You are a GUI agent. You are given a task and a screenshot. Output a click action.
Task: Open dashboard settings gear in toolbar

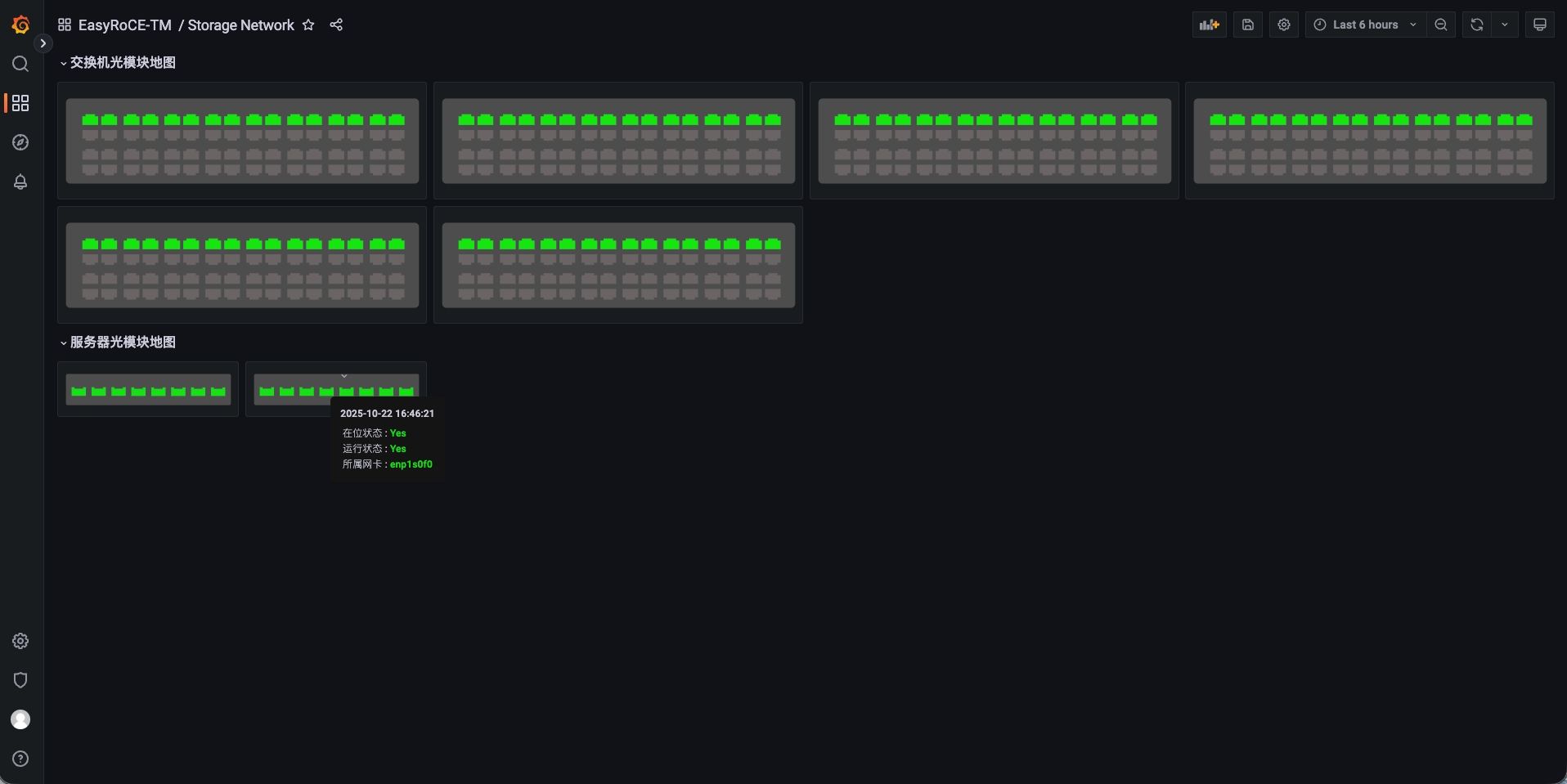(x=1283, y=25)
